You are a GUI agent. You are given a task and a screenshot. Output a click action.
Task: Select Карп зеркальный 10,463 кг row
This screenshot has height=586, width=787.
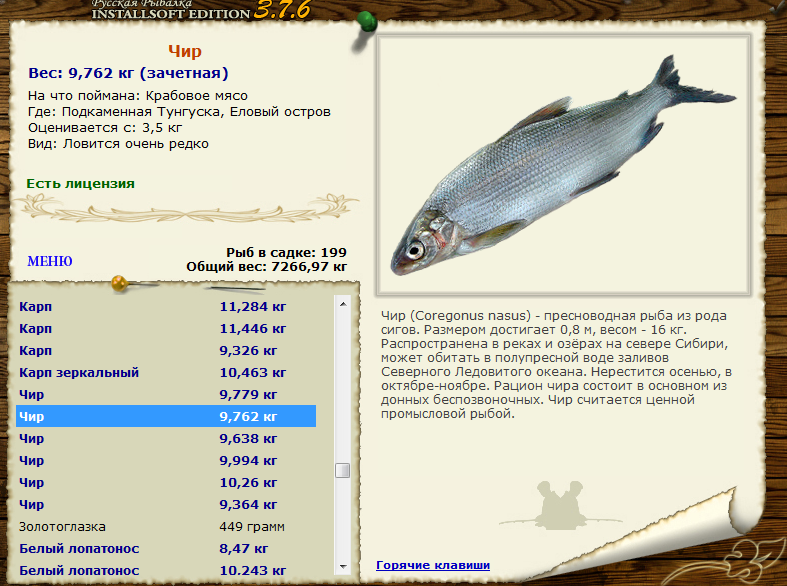(166, 372)
